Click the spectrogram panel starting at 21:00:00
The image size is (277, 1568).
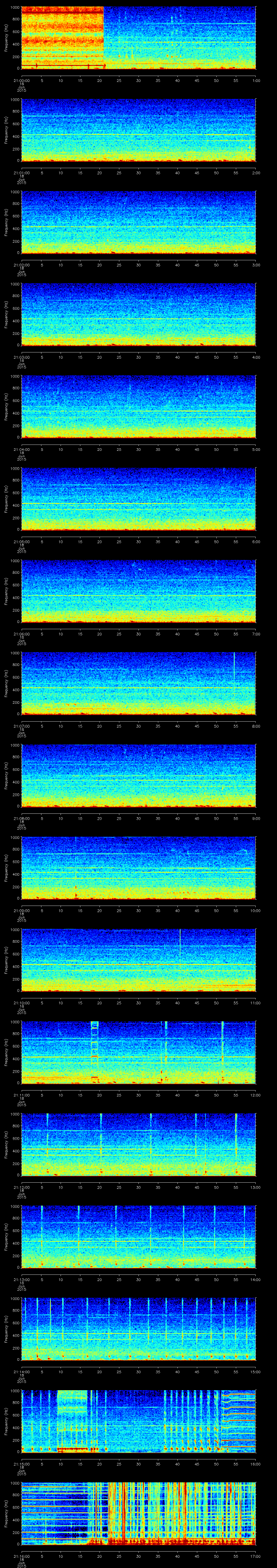[139, 38]
